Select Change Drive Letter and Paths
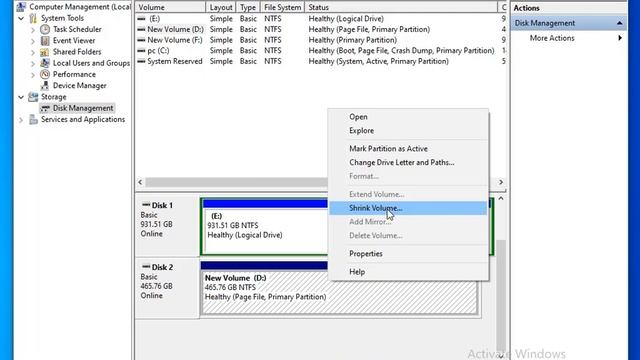 tap(409, 162)
